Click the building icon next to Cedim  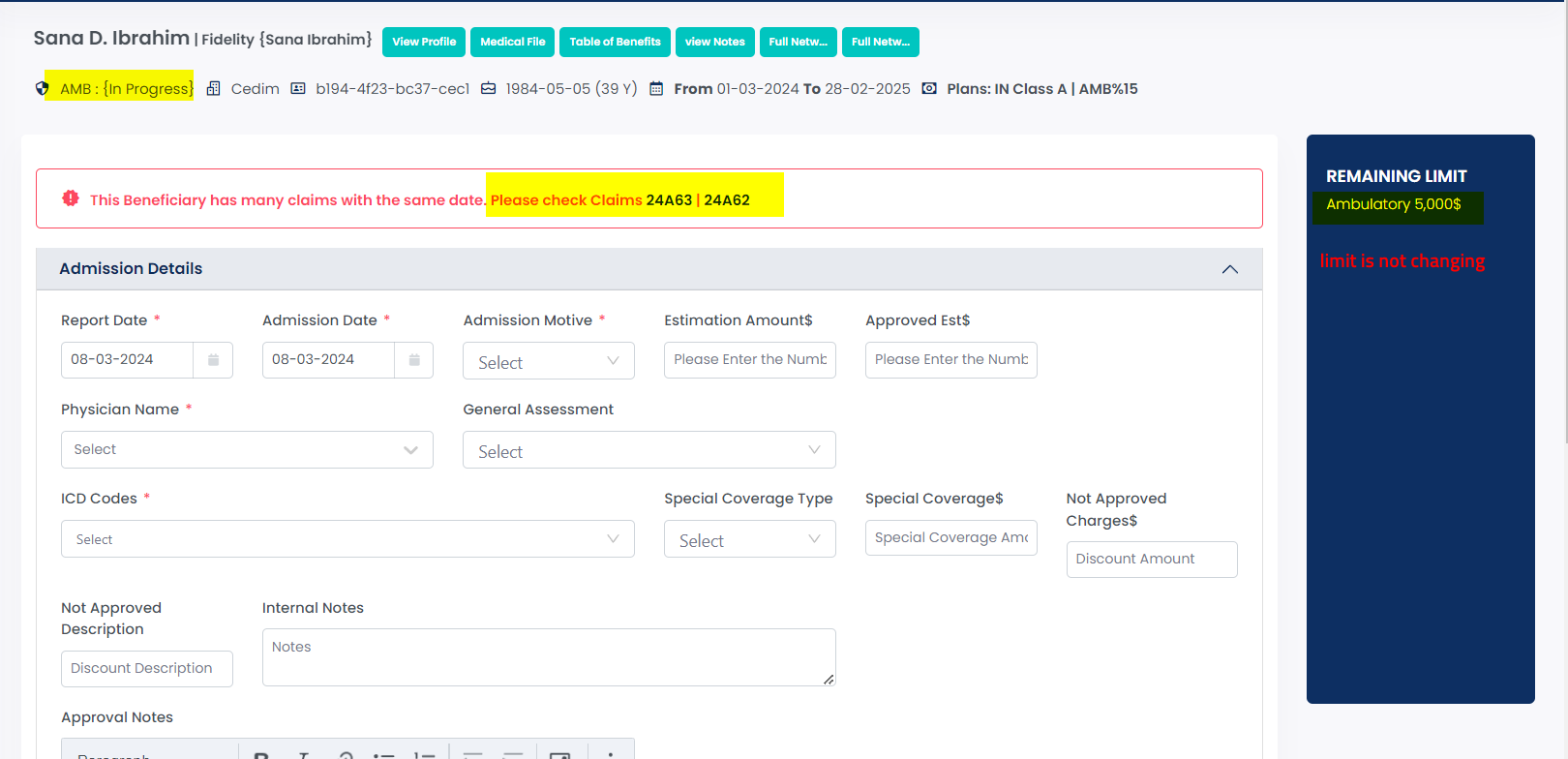coord(214,89)
